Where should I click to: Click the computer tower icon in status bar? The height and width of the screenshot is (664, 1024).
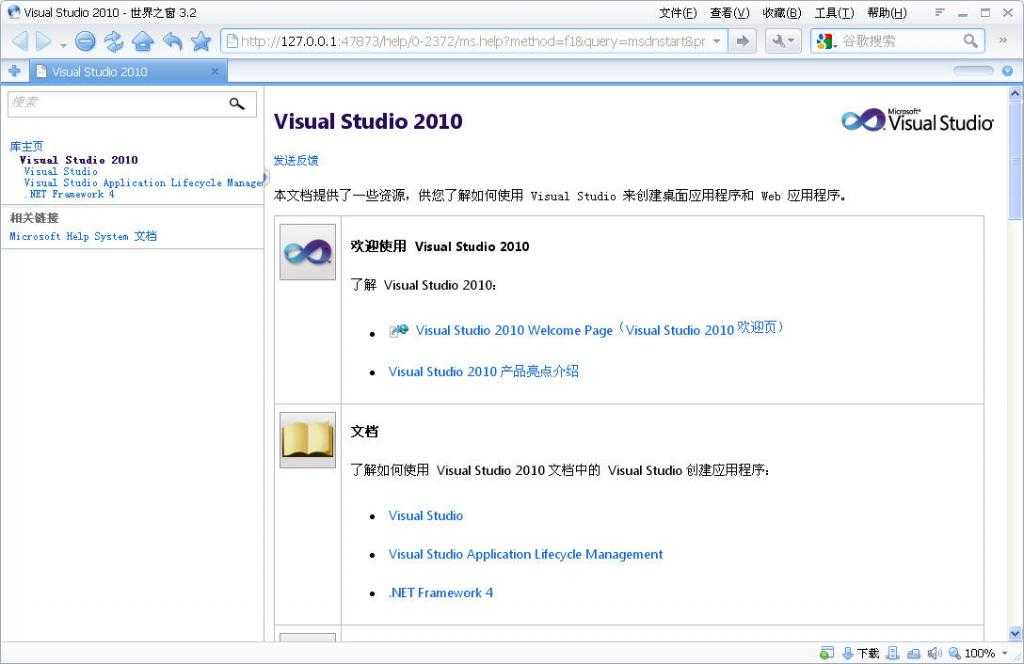tap(893, 652)
